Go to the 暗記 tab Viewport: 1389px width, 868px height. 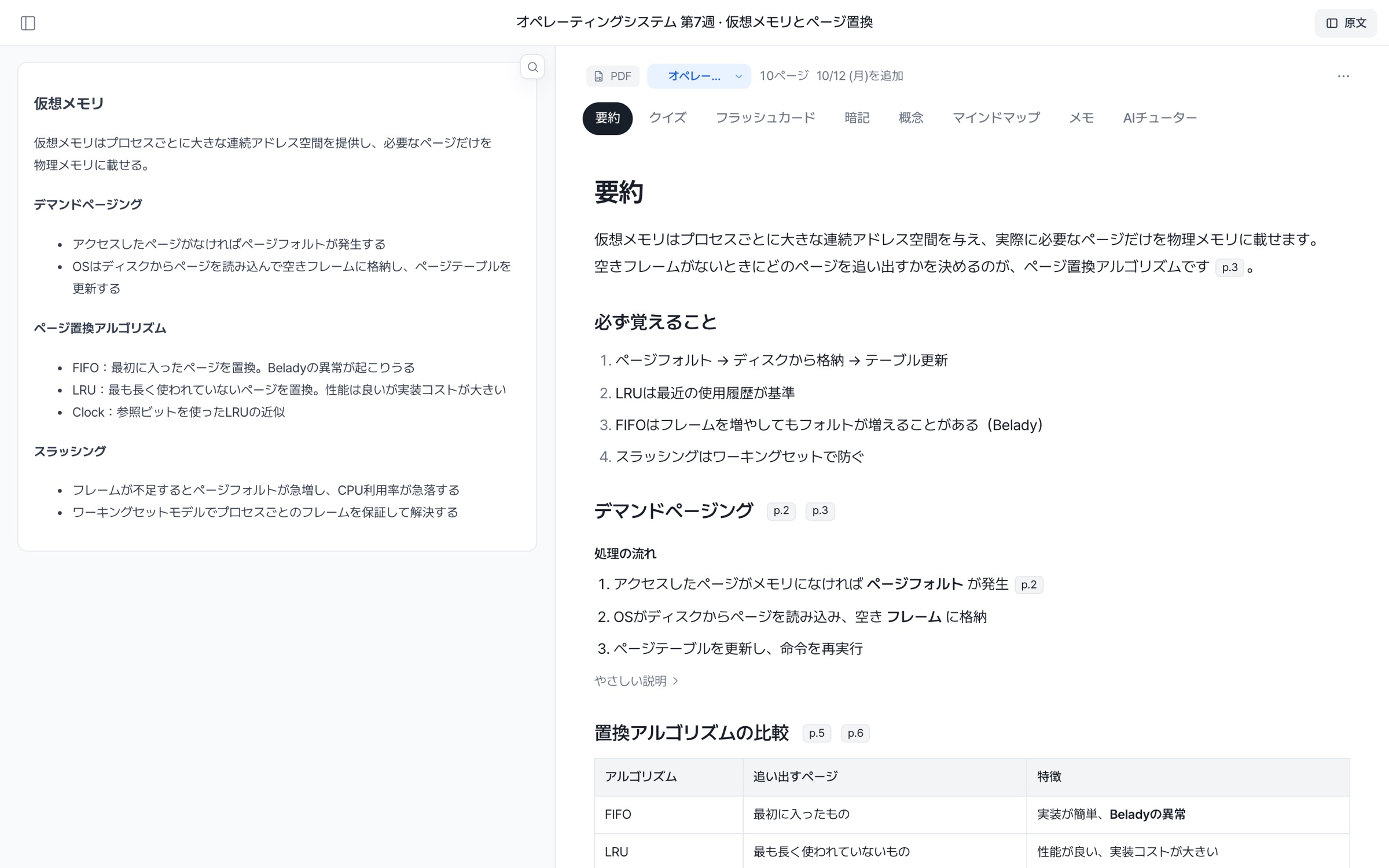pos(857,118)
